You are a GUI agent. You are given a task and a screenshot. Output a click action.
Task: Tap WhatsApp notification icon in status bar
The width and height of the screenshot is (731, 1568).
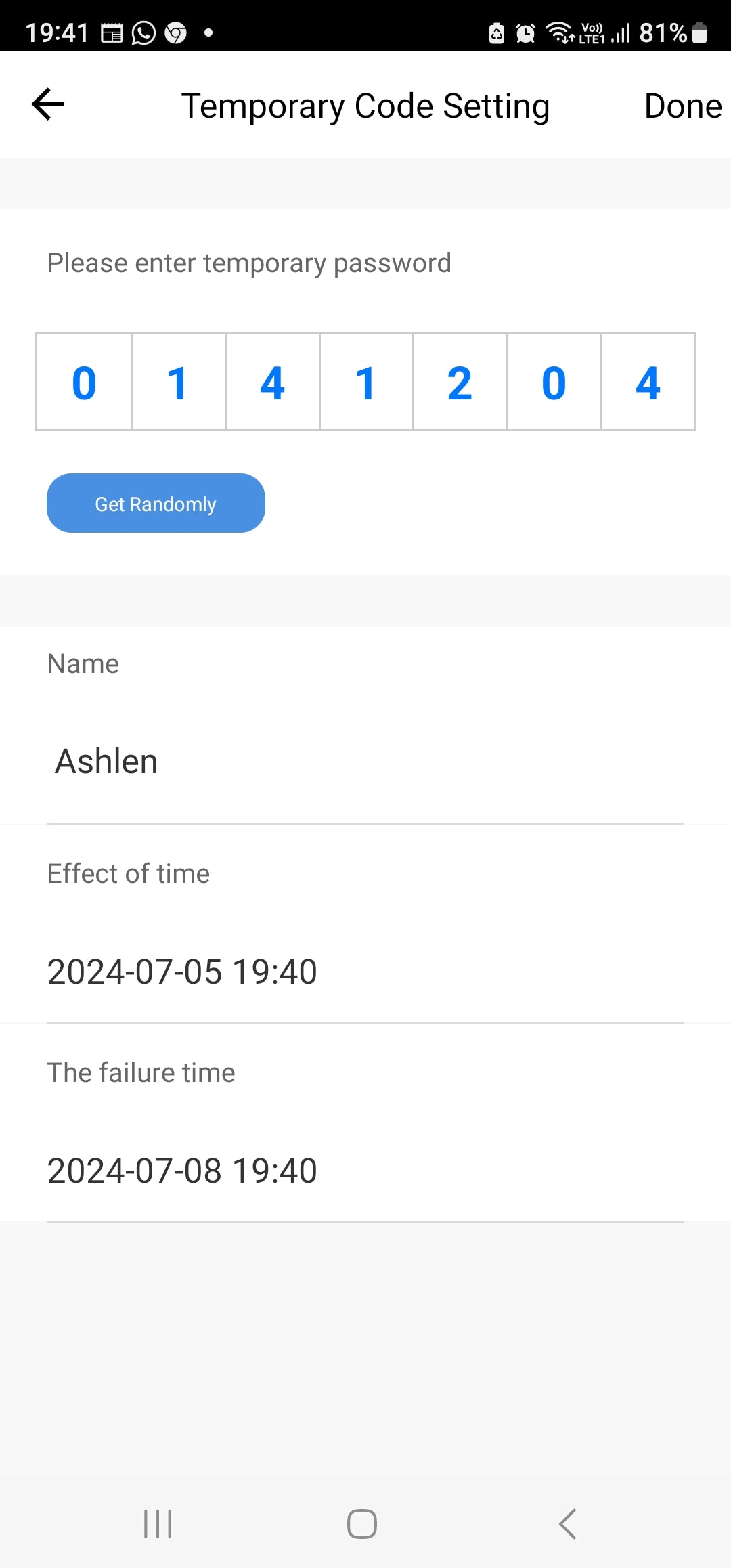click(x=143, y=32)
